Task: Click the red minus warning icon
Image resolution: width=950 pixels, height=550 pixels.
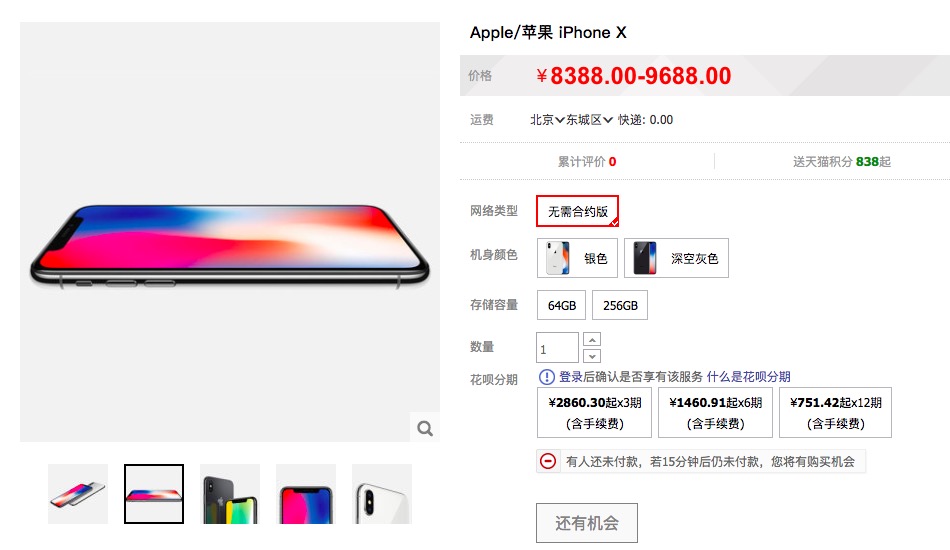Action: click(548, 461)
